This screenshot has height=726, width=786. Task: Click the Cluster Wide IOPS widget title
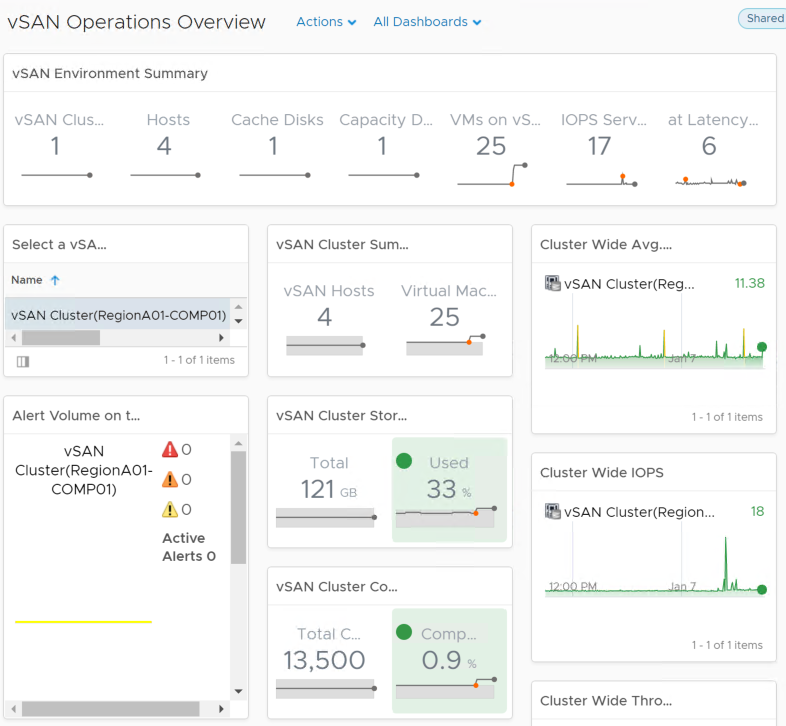click(602, 472)
